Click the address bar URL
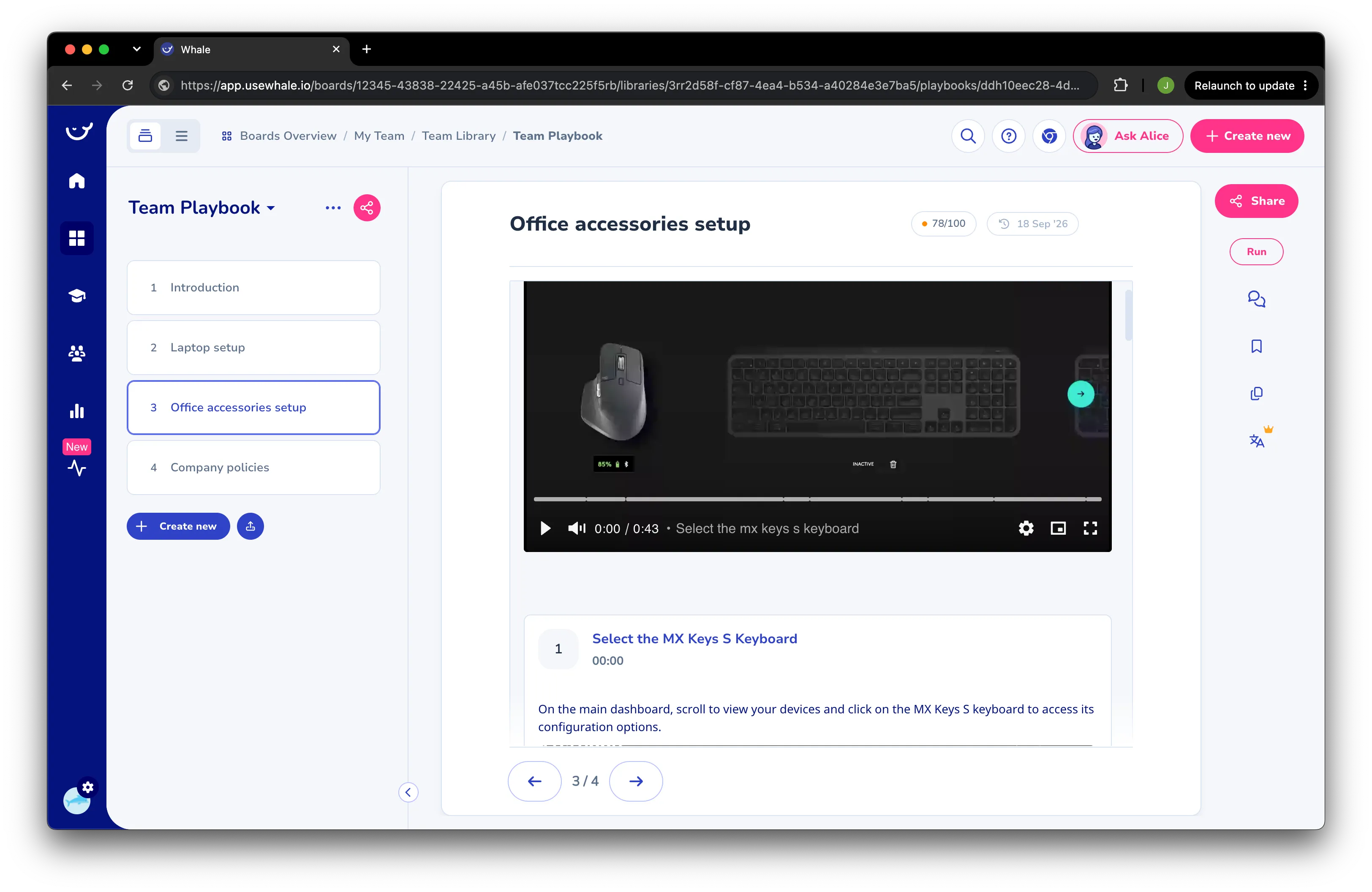Image resolution: width=1372 pixels, height=892 pixels. tap(629, 85)
